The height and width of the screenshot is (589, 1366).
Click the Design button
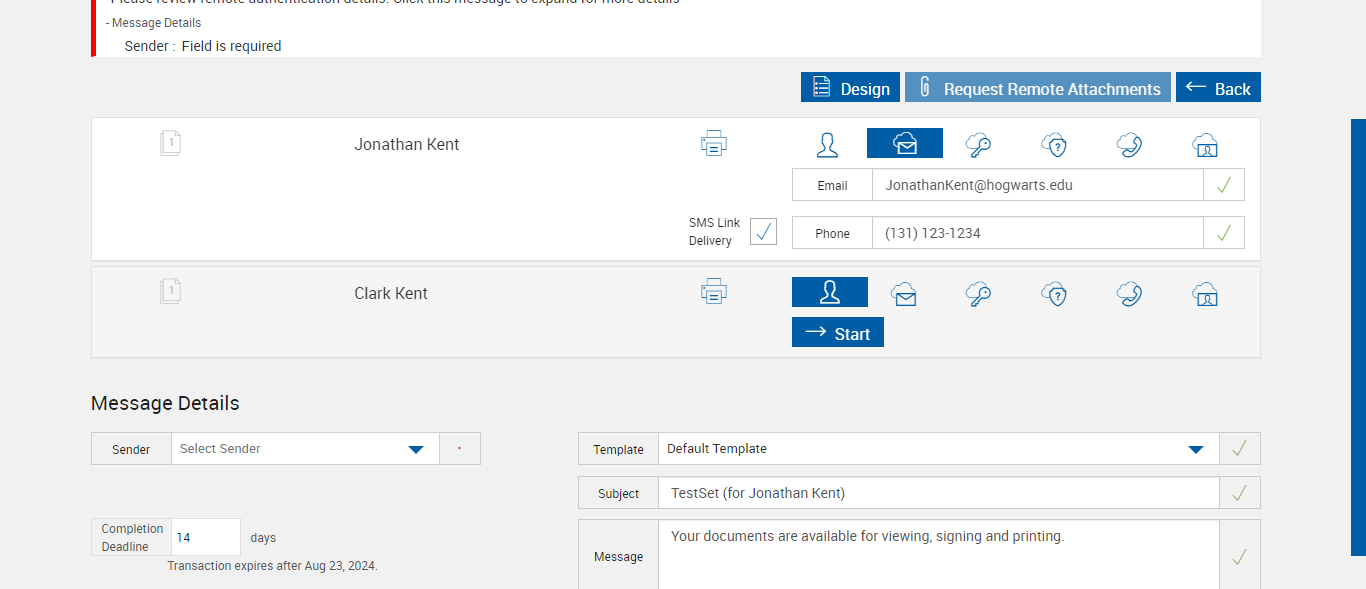850,88
